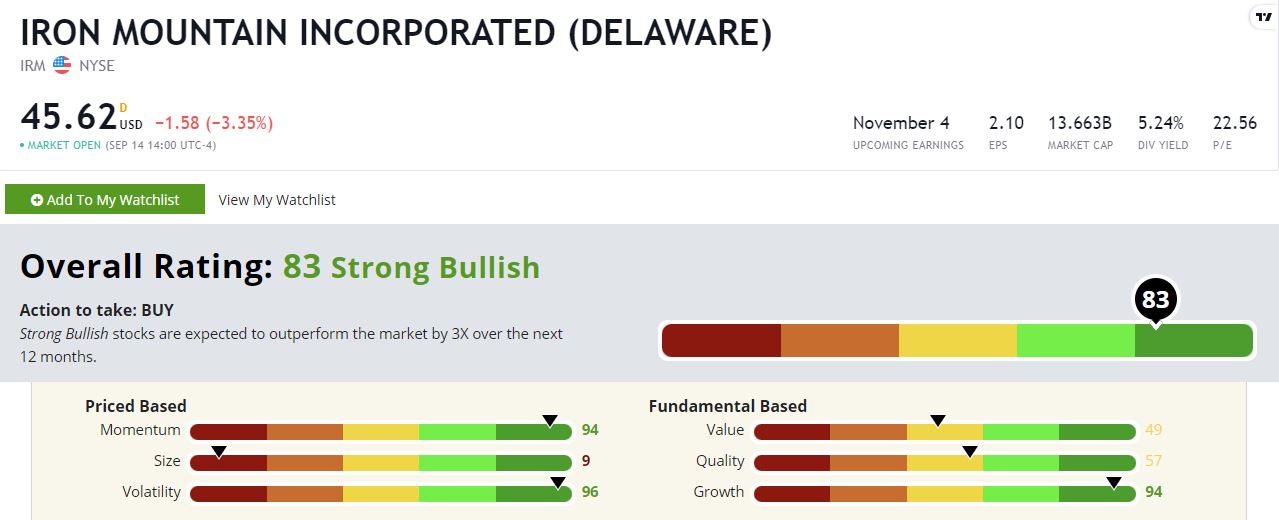Viewport: 1279px width, 520px height.
Task: Click the black 83 rating pin
Action: pyautogui.click(x=1155, y=300)
